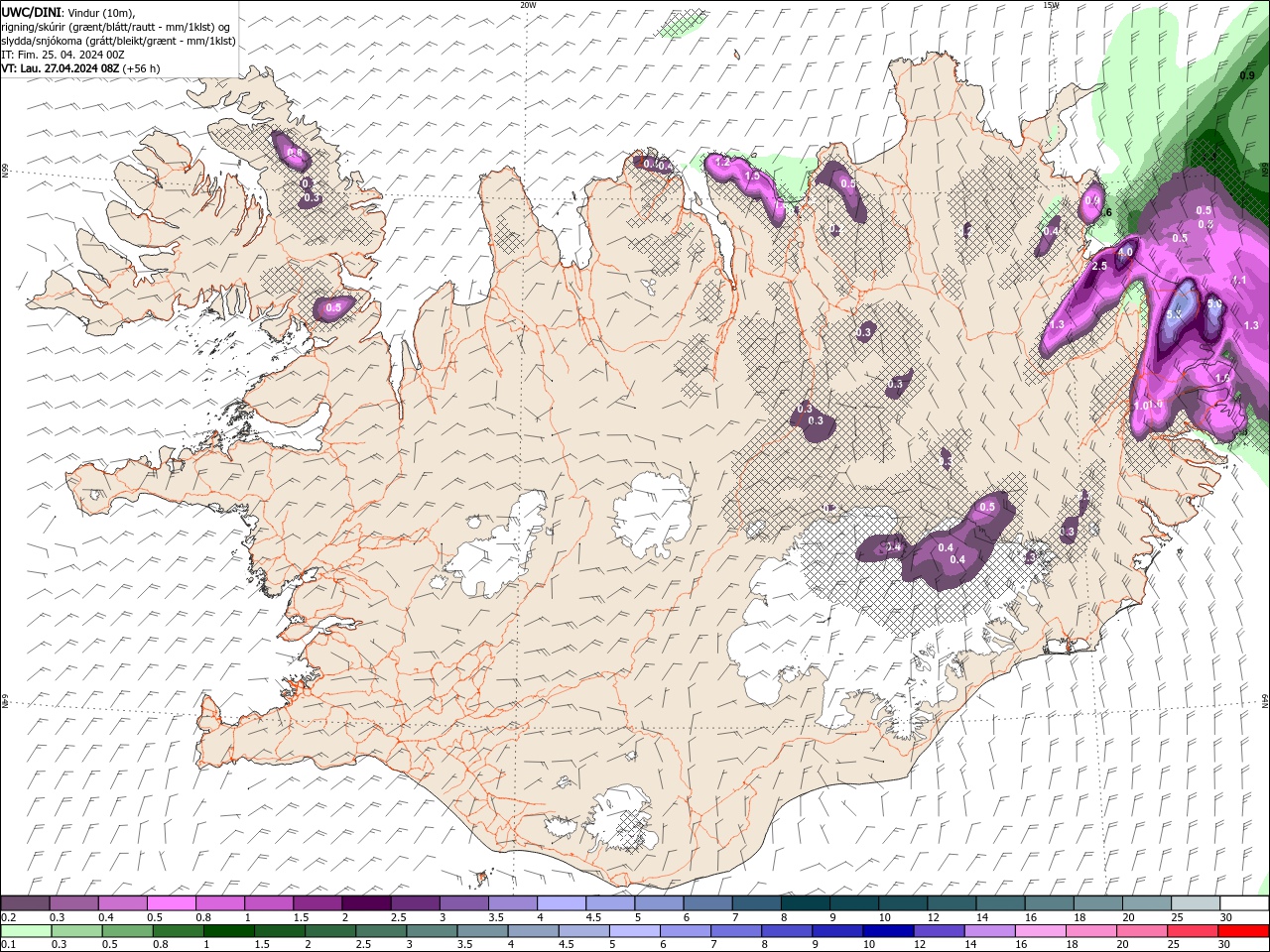Click the 'slydda/snjókoma' description line
The width and height of the screenshot is (1270, 952).
(x=118, y=41)
